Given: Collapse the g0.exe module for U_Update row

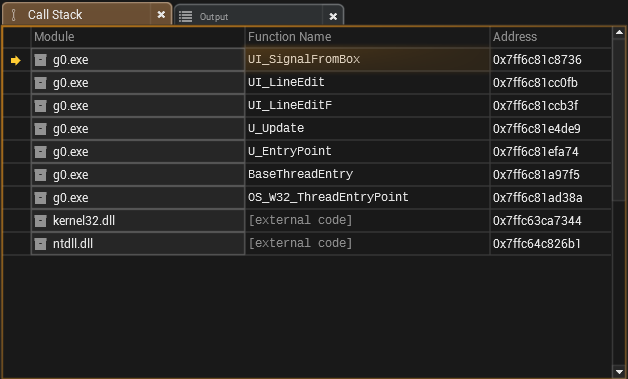Looking at the screenshot, I should click(40, 129).
